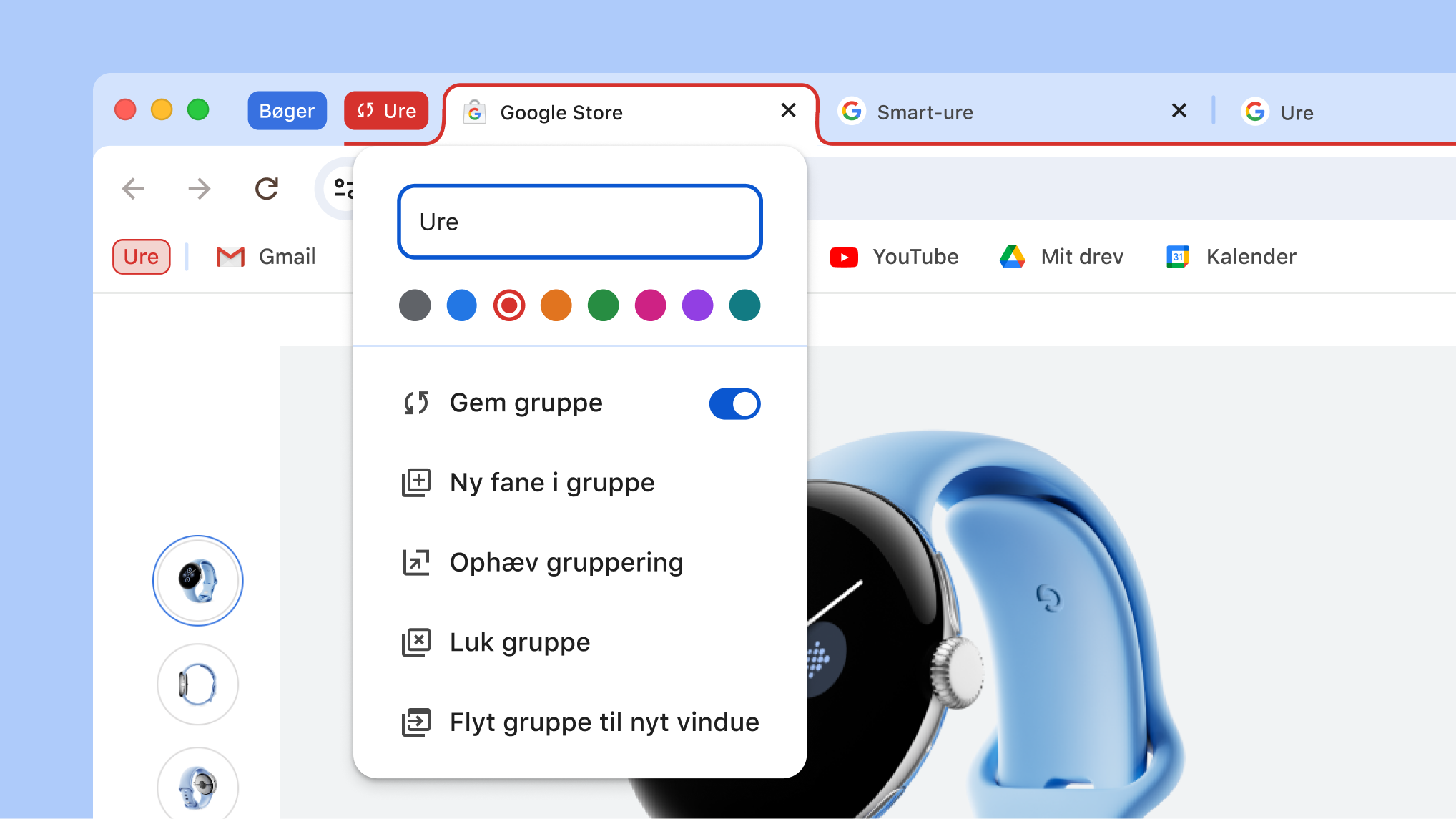This screenshot has height=819, width=1456.
Task: Close the Smart-ure tab
Action: pos(1179,111)
